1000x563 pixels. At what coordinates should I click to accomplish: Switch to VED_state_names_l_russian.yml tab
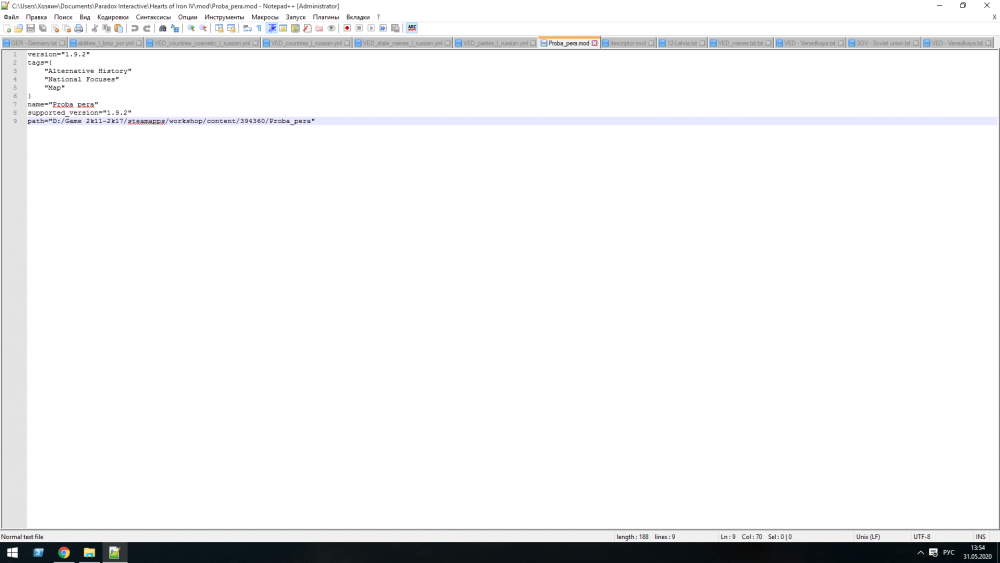402,43
